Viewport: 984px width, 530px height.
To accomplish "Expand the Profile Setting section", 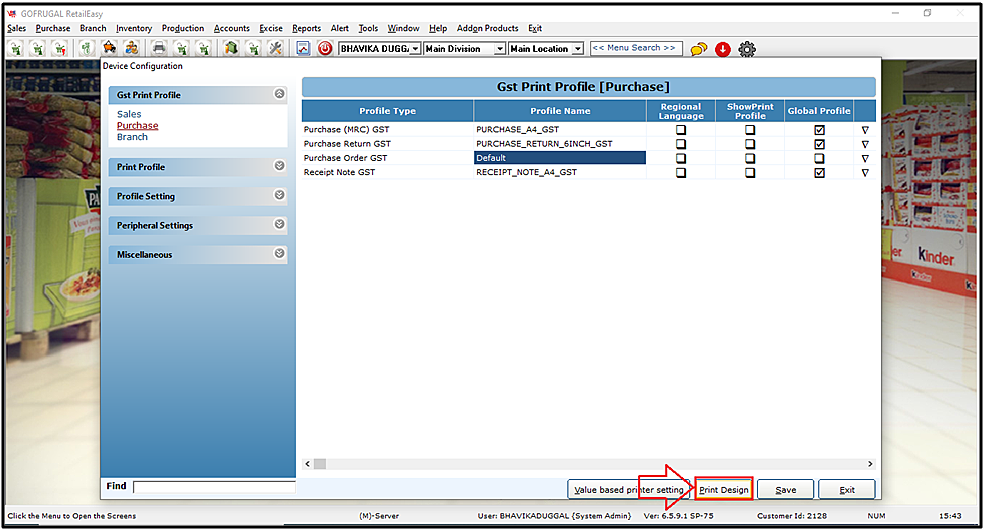I will pyautogui.click(x=279, y=195).
